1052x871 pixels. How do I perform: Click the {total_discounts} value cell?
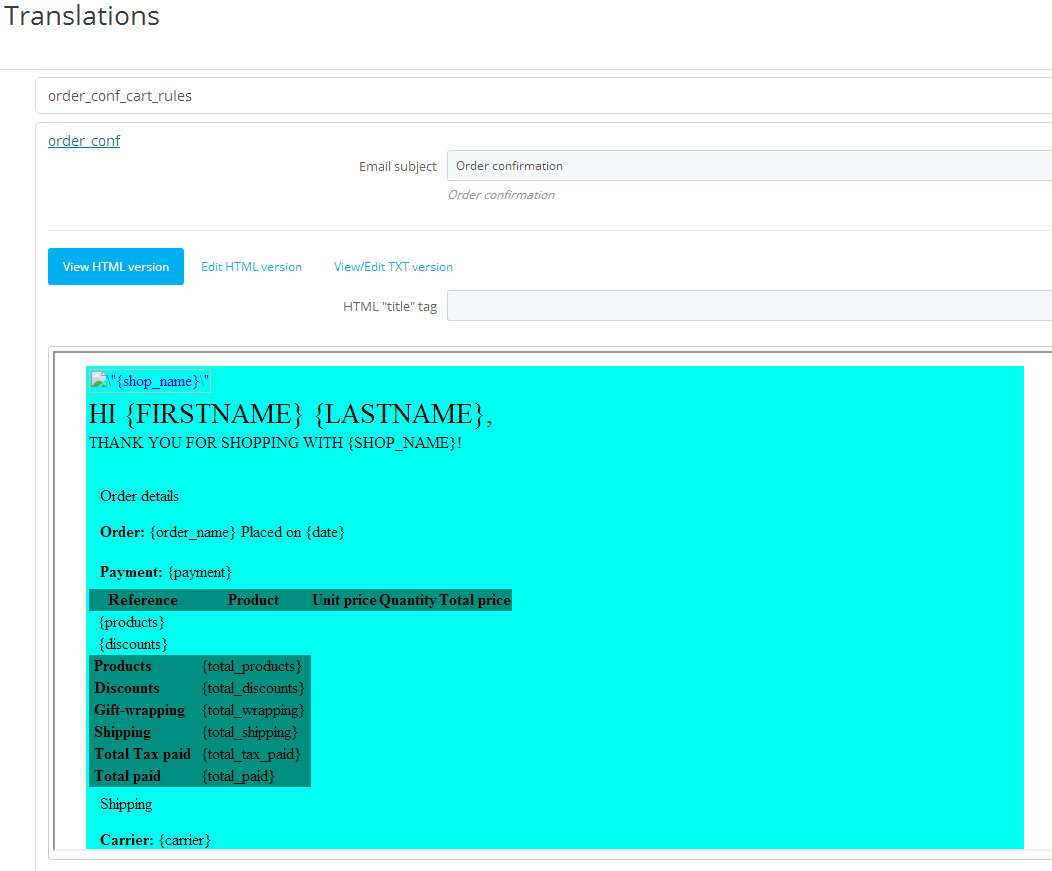pyautogui.click(x=254, y=688)
